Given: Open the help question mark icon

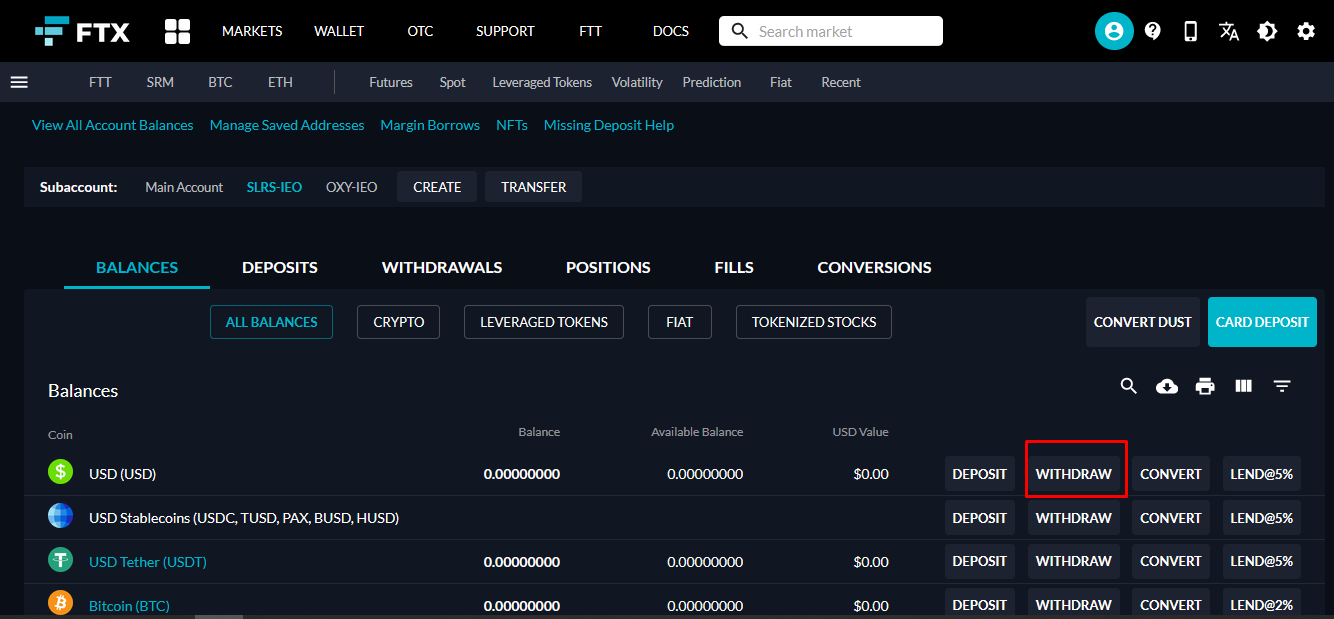Looking at the screenshot, I should [1153, 31].
